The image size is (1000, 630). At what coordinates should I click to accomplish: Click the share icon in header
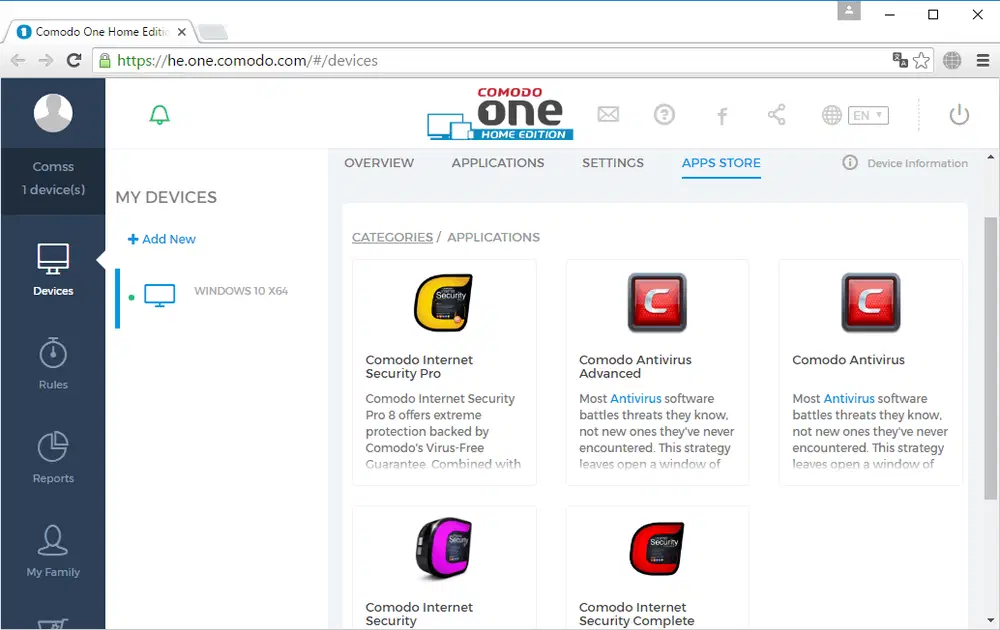776,115
